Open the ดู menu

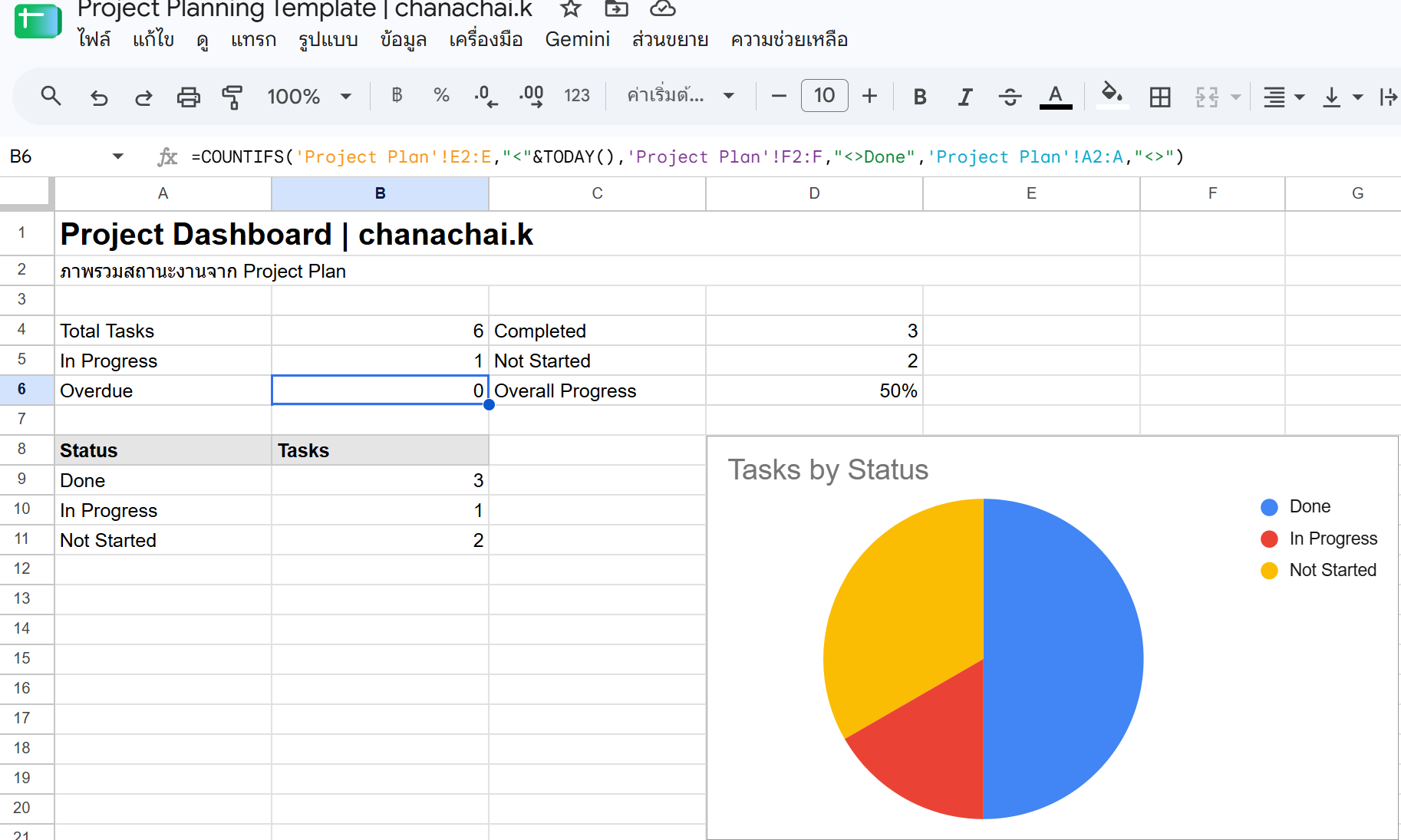(x=203, y=39)
